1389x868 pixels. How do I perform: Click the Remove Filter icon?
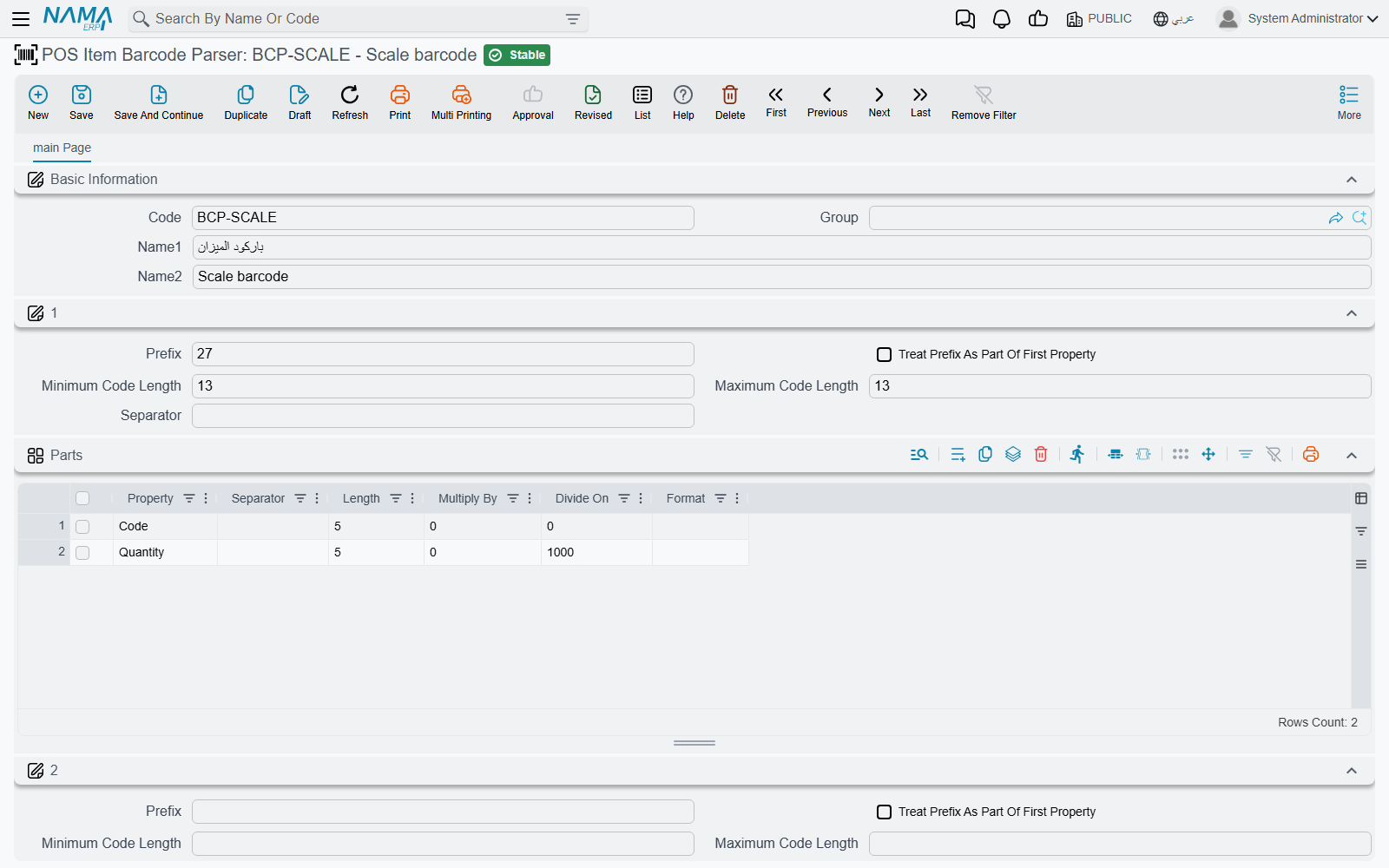click(x=984, y=95)
